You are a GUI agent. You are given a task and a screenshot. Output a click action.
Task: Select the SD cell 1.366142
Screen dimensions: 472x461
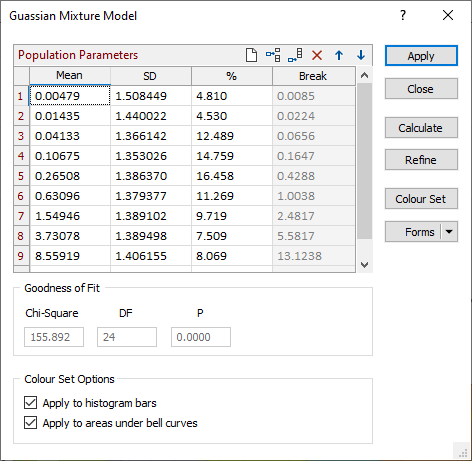(x=151, y=136)
